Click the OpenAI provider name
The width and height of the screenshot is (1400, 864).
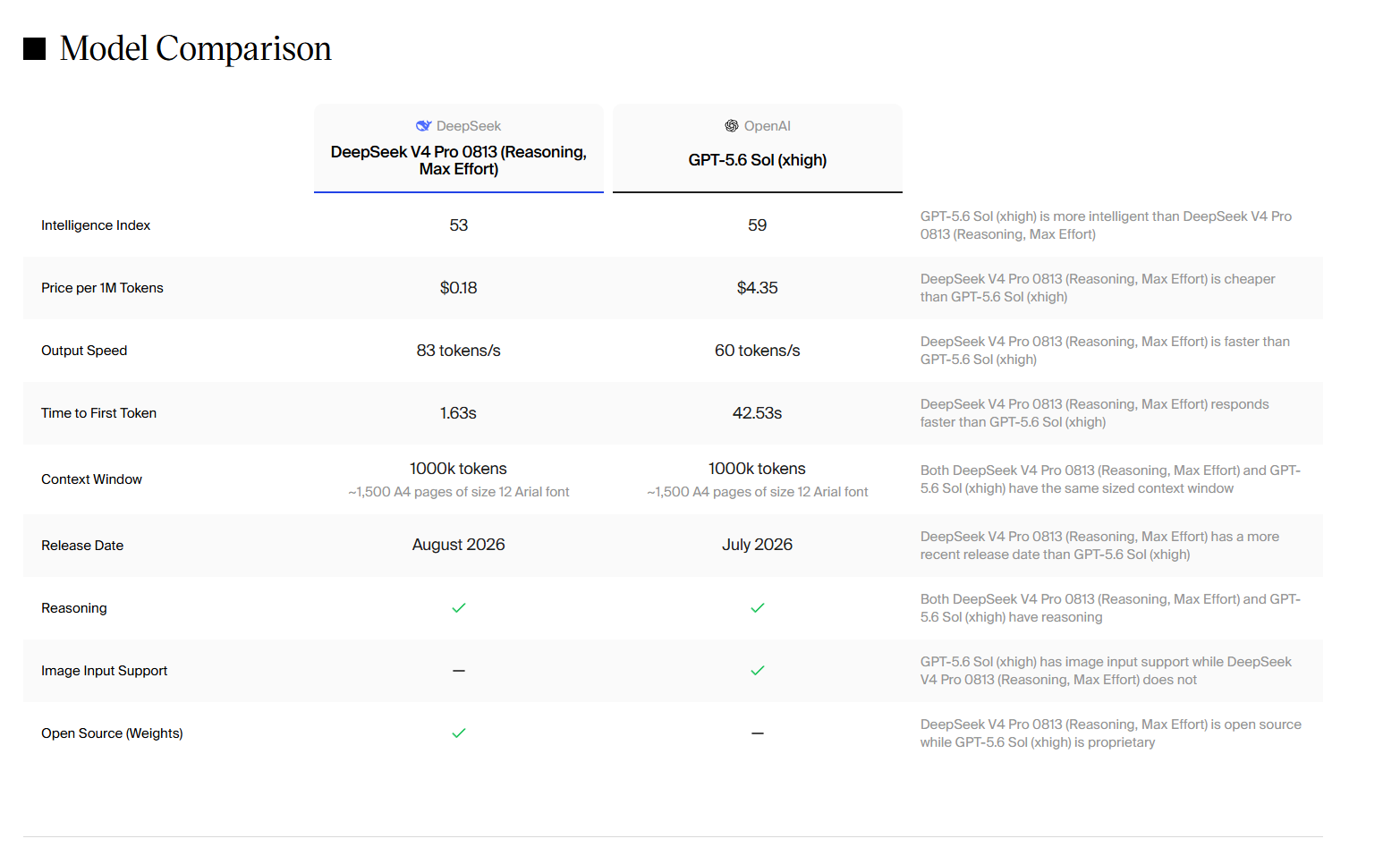click(x=768, y=126)
